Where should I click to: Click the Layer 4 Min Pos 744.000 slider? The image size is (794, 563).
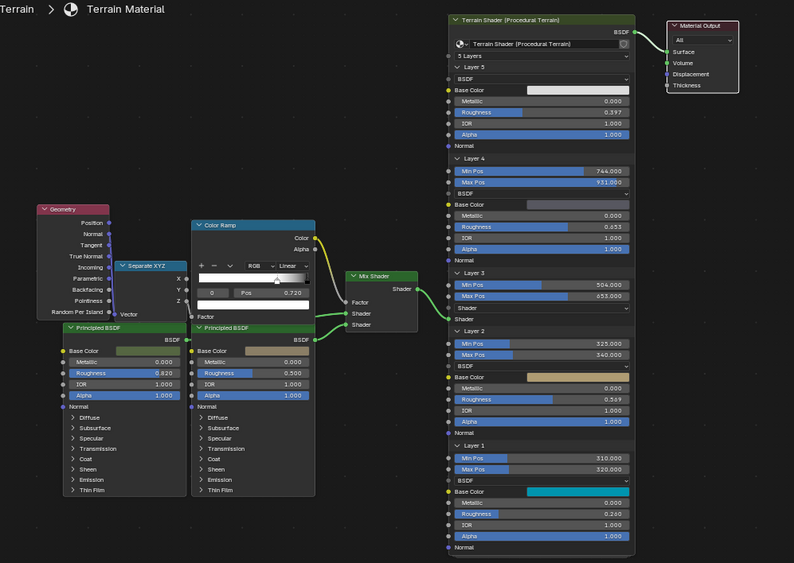pos(542,171)
